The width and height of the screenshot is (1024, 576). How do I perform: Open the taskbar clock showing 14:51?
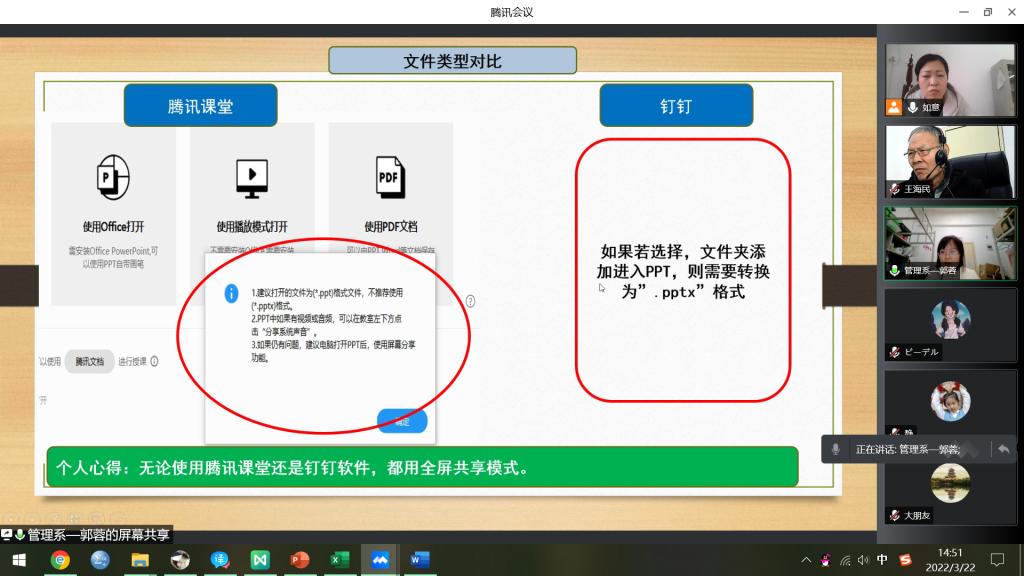point(950,560)
